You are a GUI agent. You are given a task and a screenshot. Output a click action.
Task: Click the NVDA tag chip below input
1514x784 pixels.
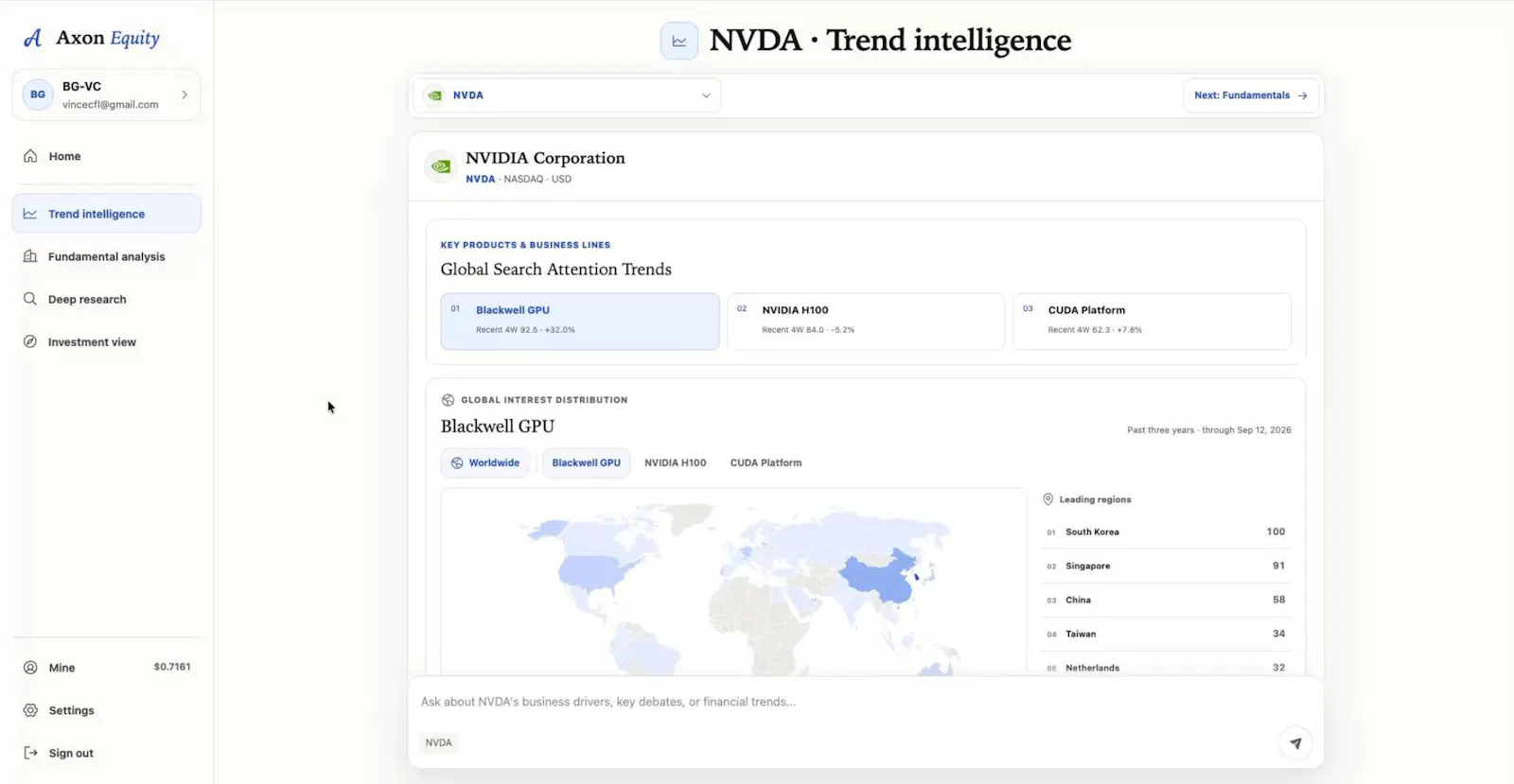tap(439, 742)
